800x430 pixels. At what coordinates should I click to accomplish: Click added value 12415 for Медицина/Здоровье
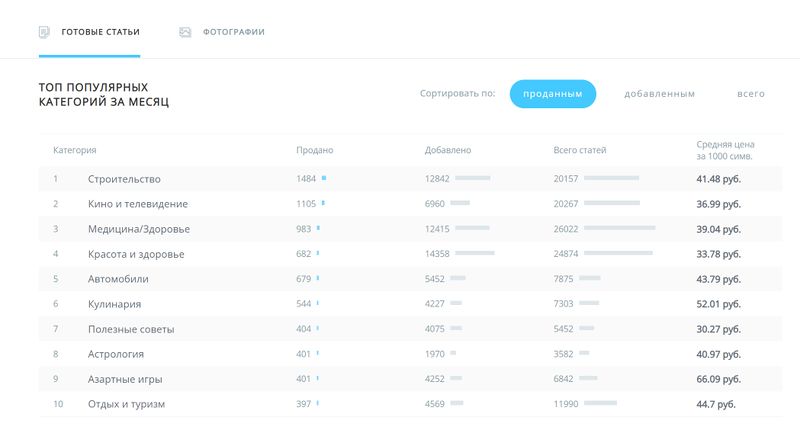tap(437, 229)
